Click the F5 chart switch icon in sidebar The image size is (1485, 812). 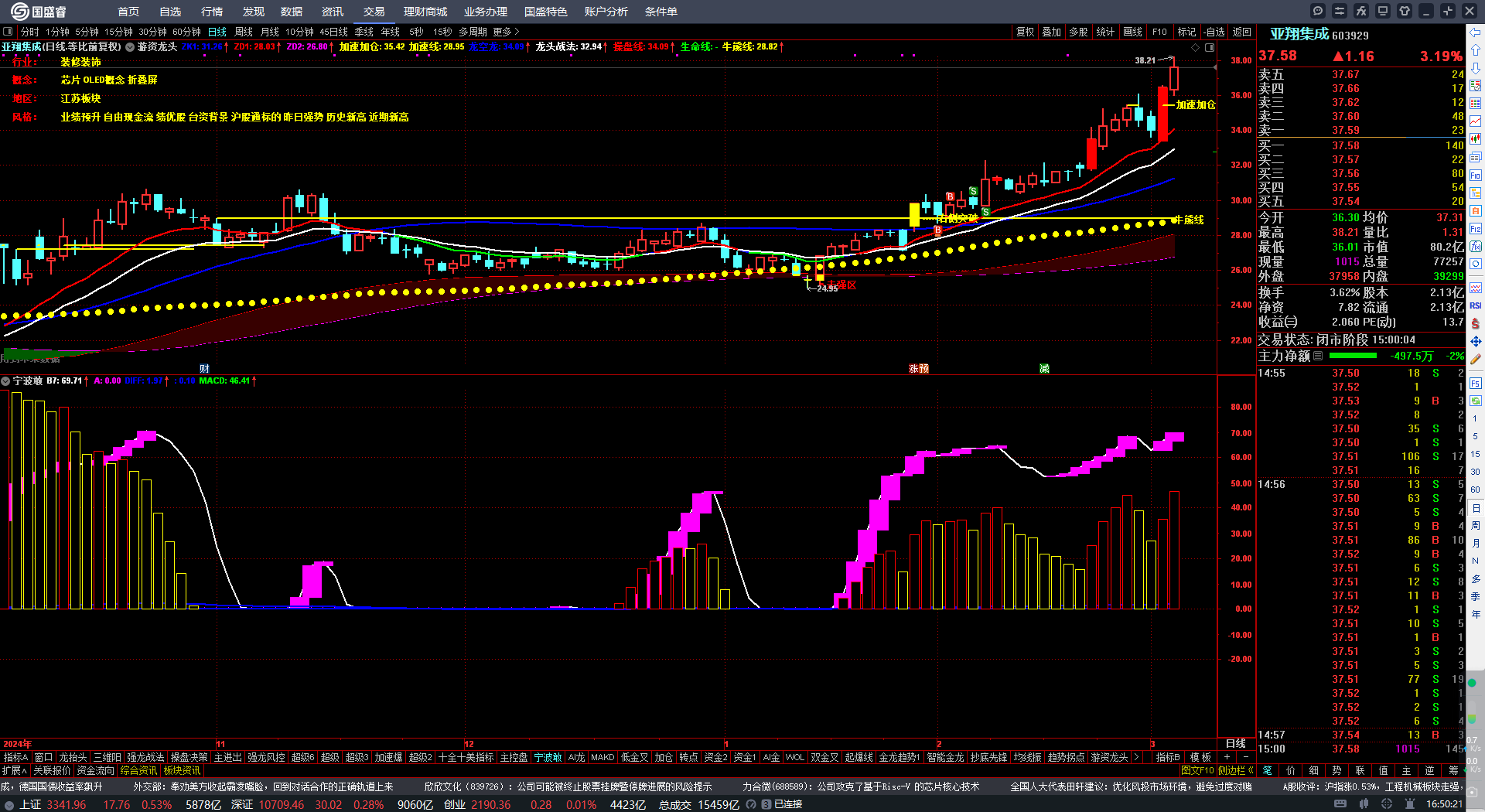pos(1476,384)
